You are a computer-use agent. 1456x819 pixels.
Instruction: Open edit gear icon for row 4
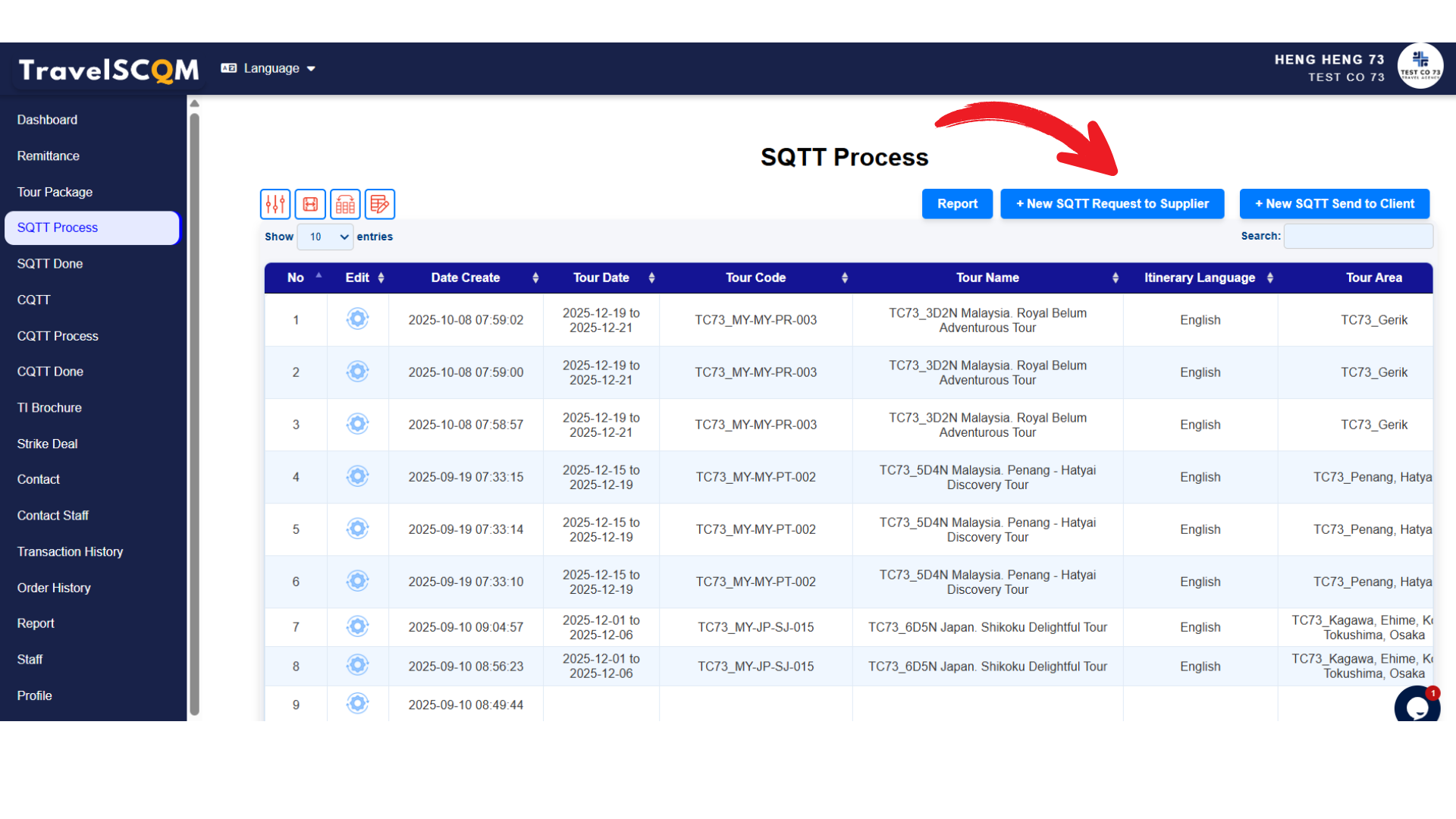pyautogui.click(x=357, y=476)
